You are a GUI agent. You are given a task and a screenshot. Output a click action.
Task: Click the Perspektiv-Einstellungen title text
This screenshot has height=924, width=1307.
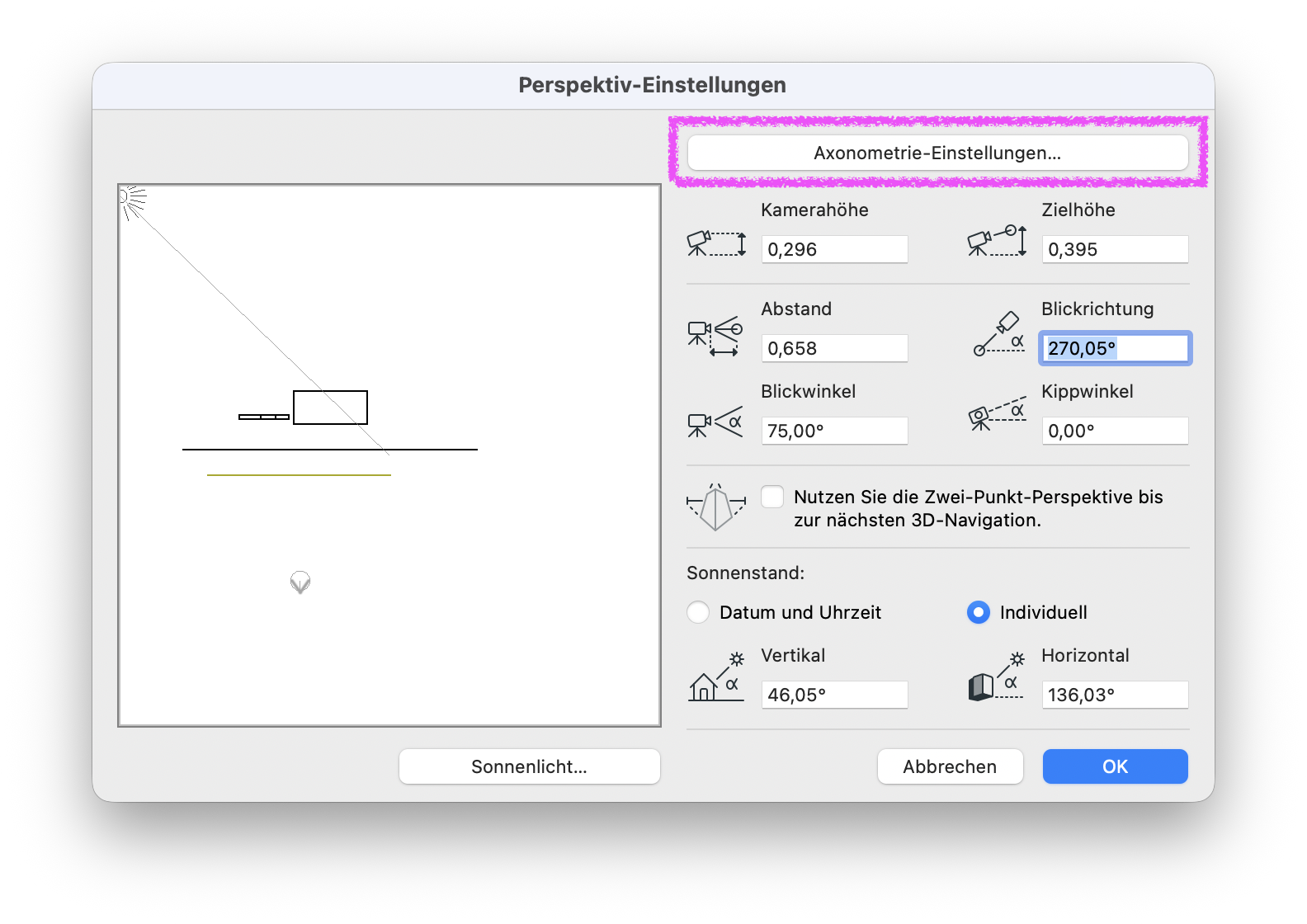pos(652,85)
